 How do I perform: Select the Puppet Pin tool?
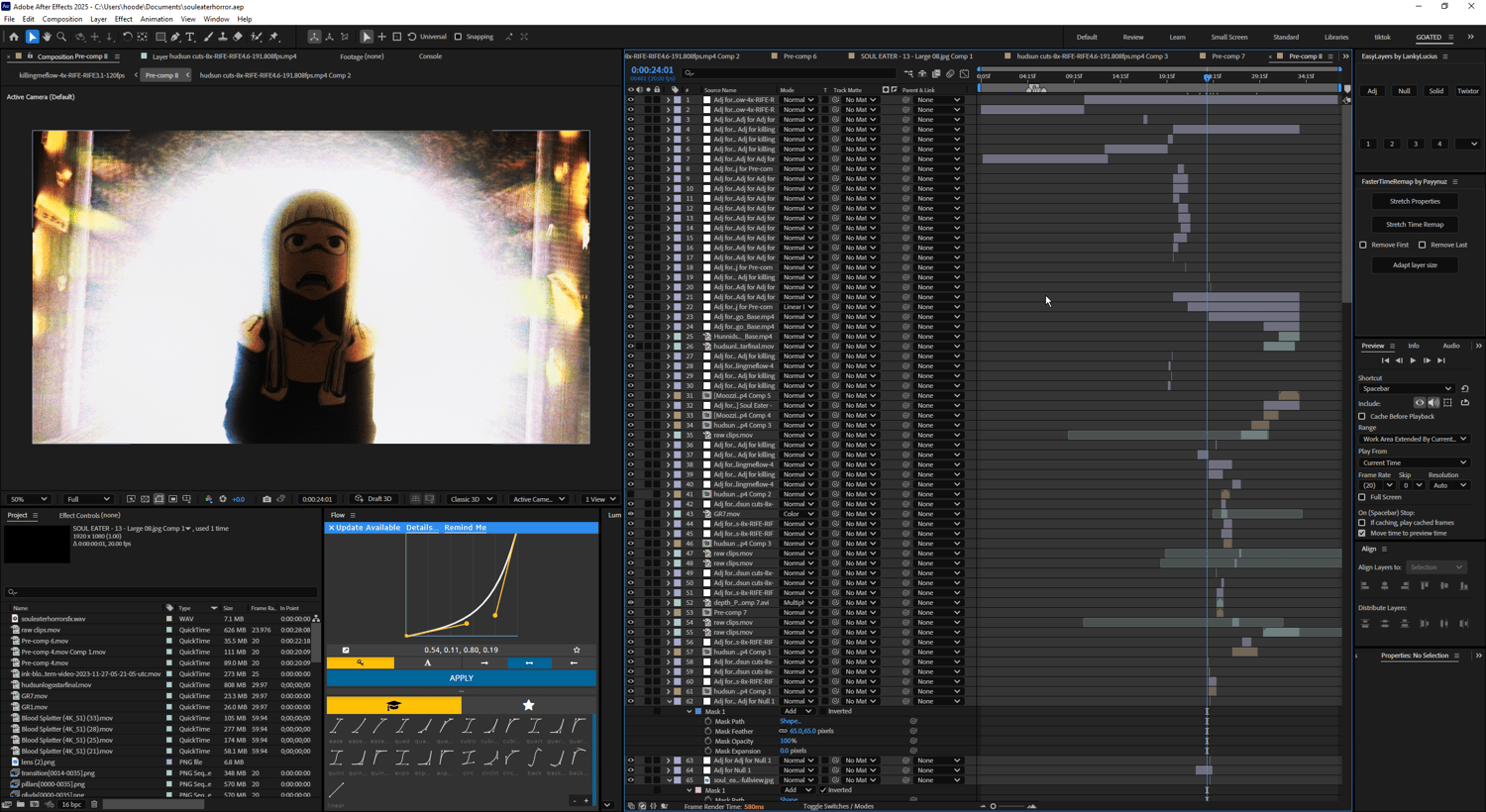click(x=274, y=37)
